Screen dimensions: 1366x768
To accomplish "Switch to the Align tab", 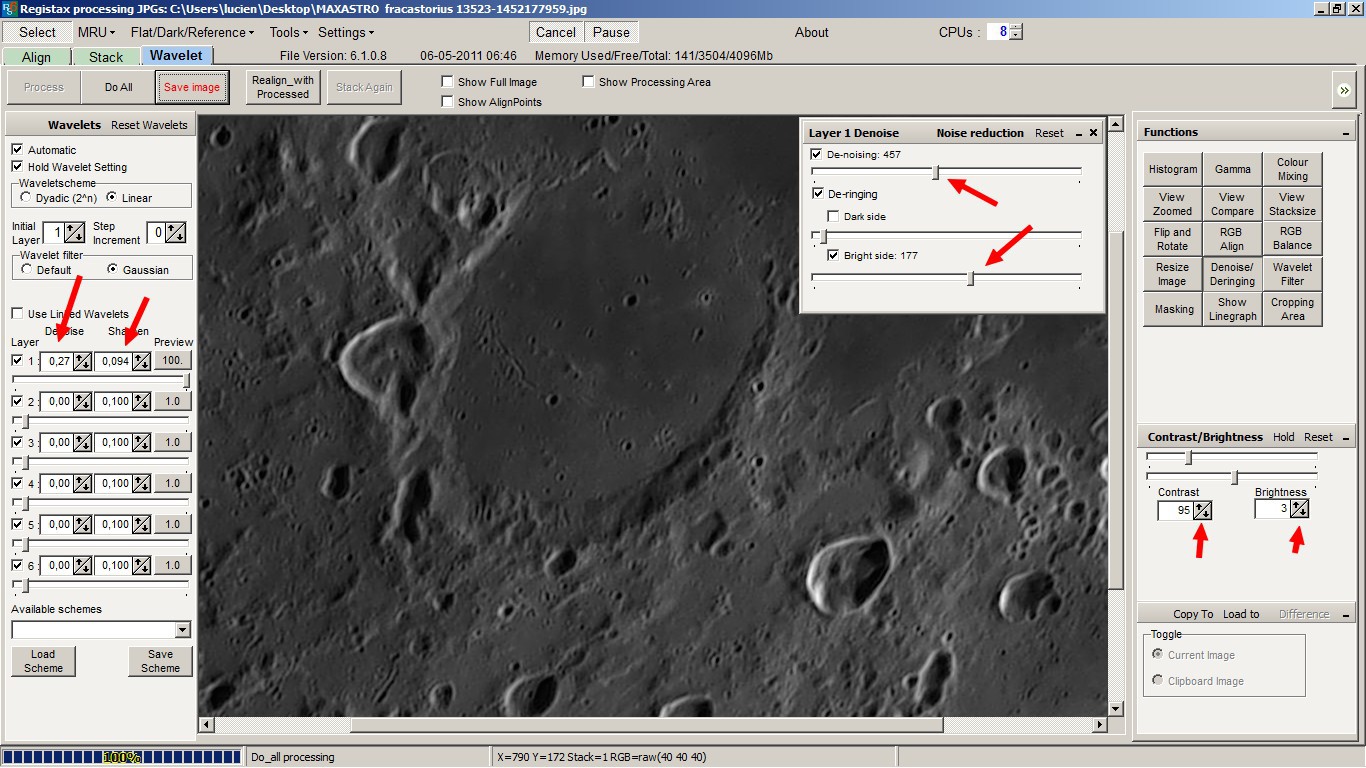I will pyautogui.click(x=36, y=57).
